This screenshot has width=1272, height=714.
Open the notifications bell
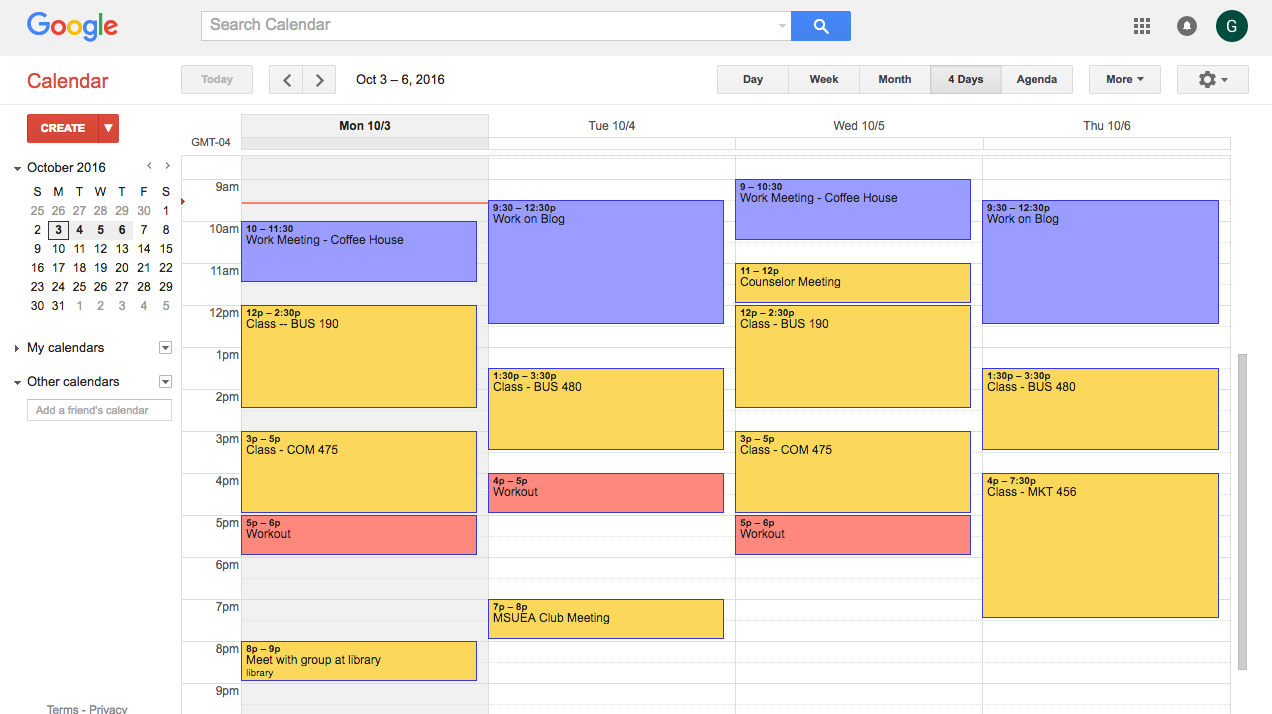pyautogui.click(x=1187, y=26)
